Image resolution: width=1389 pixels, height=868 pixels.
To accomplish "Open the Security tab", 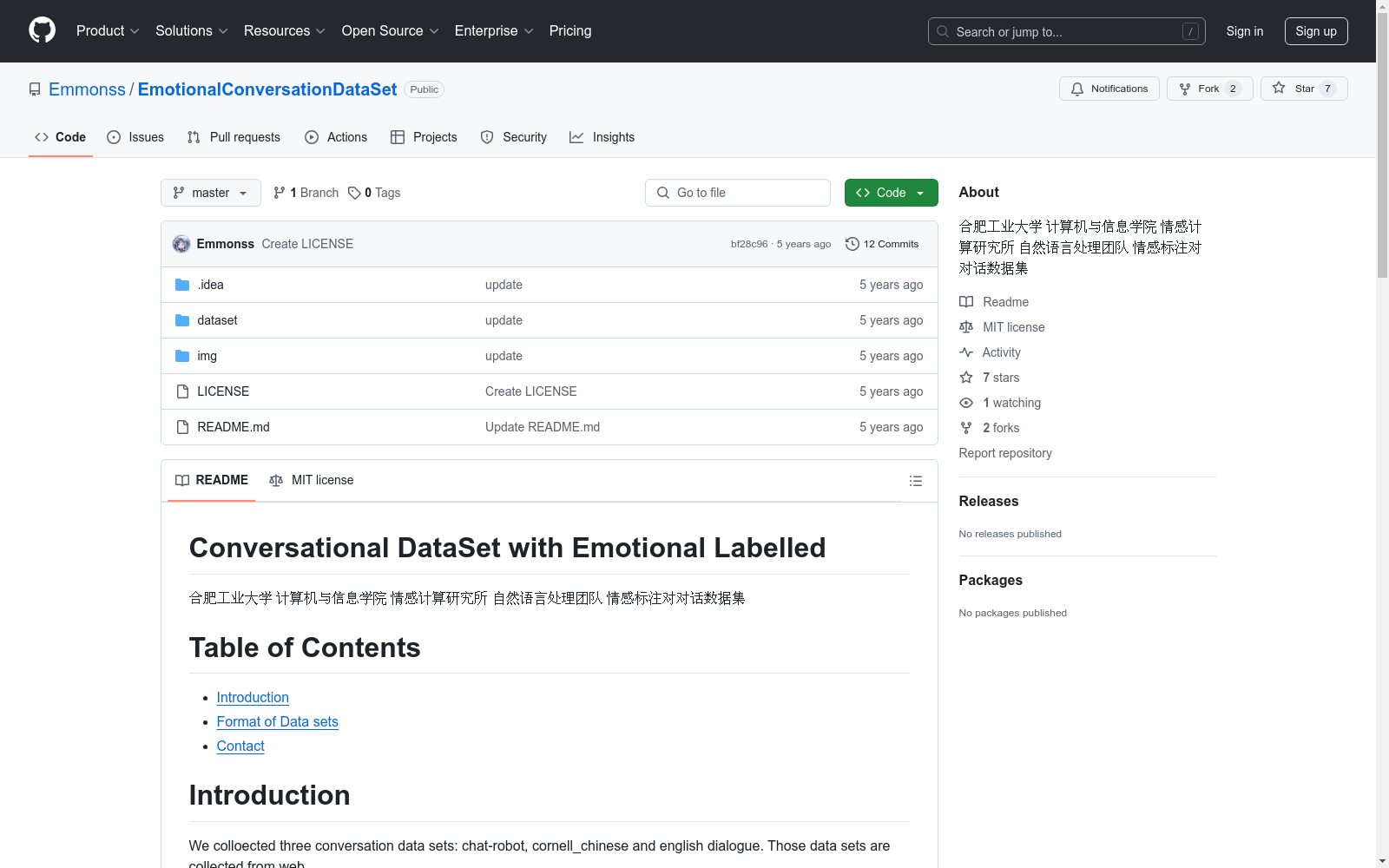I will (x=514, y=137).
